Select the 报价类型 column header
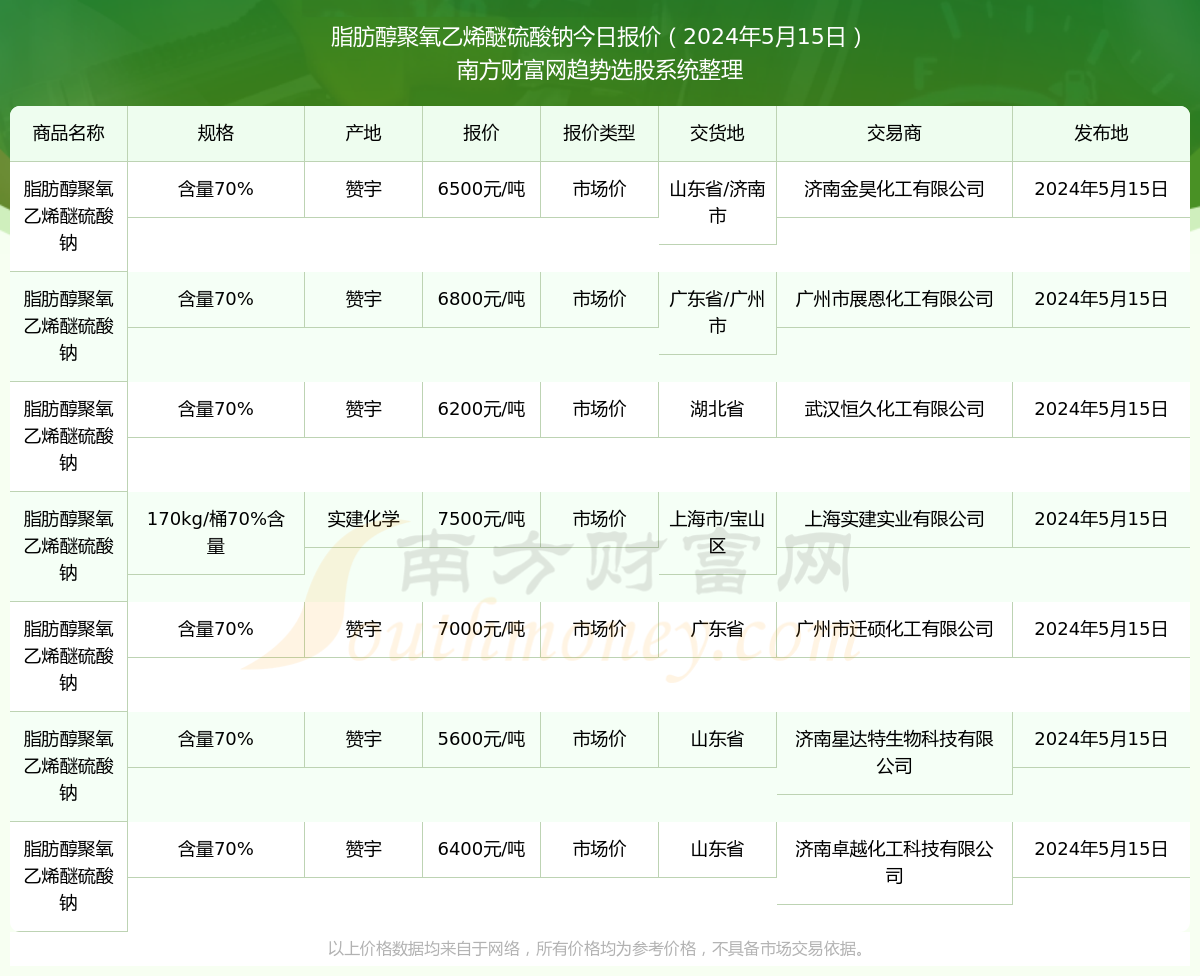The width and height of the screenshot is (1200, 976). (600, 133)
